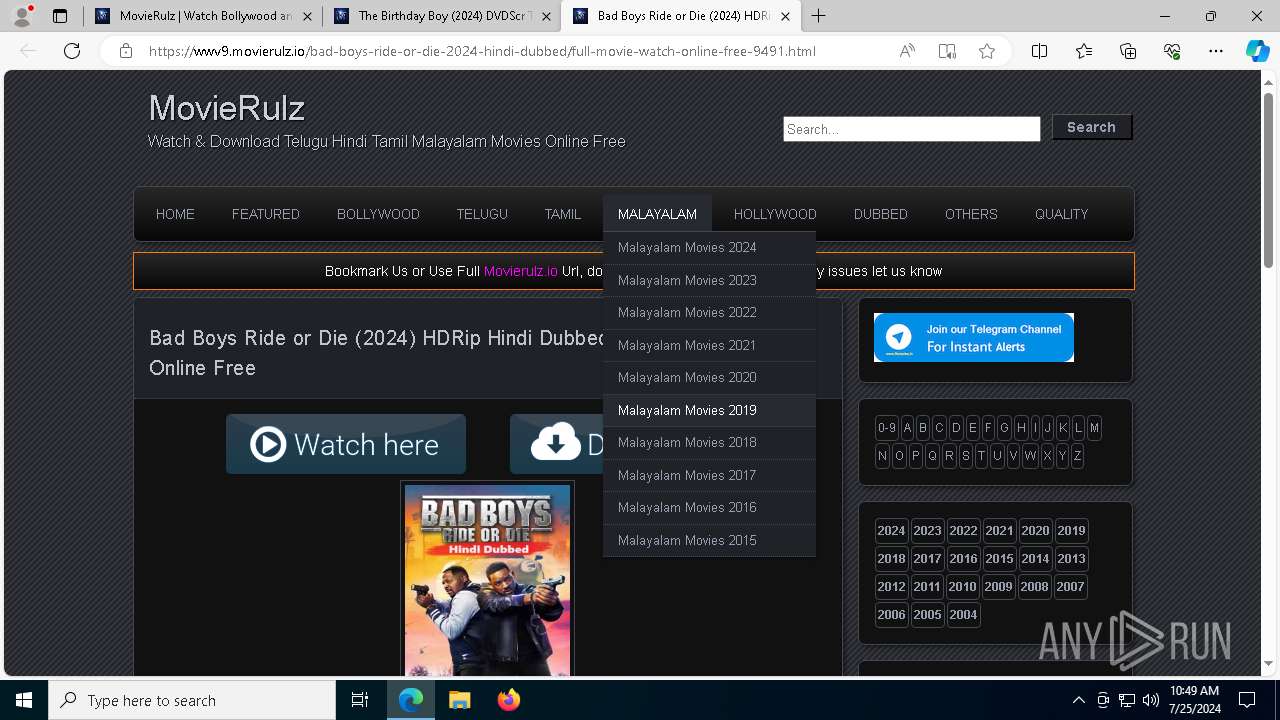Open the Movierulz.io link in notice
Viewport: 1280px width, 720px height.
click(x=520, y=271)
